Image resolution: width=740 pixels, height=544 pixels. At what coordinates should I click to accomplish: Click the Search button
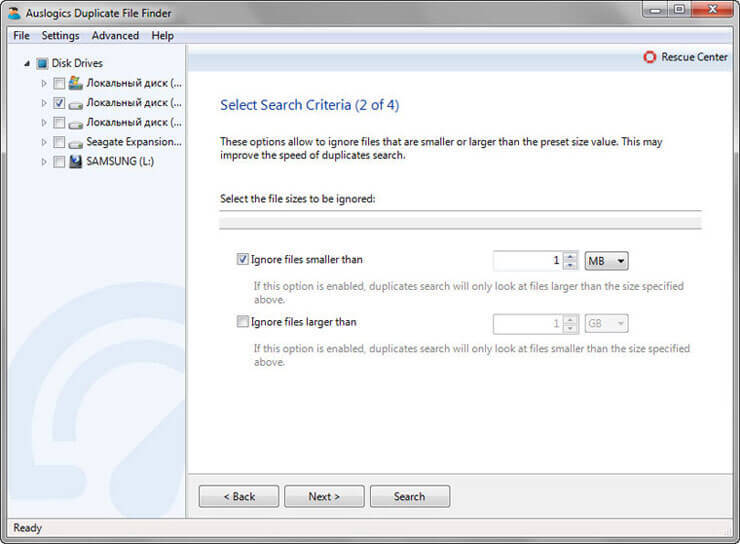pyautogui.click(x=409, y=496)
